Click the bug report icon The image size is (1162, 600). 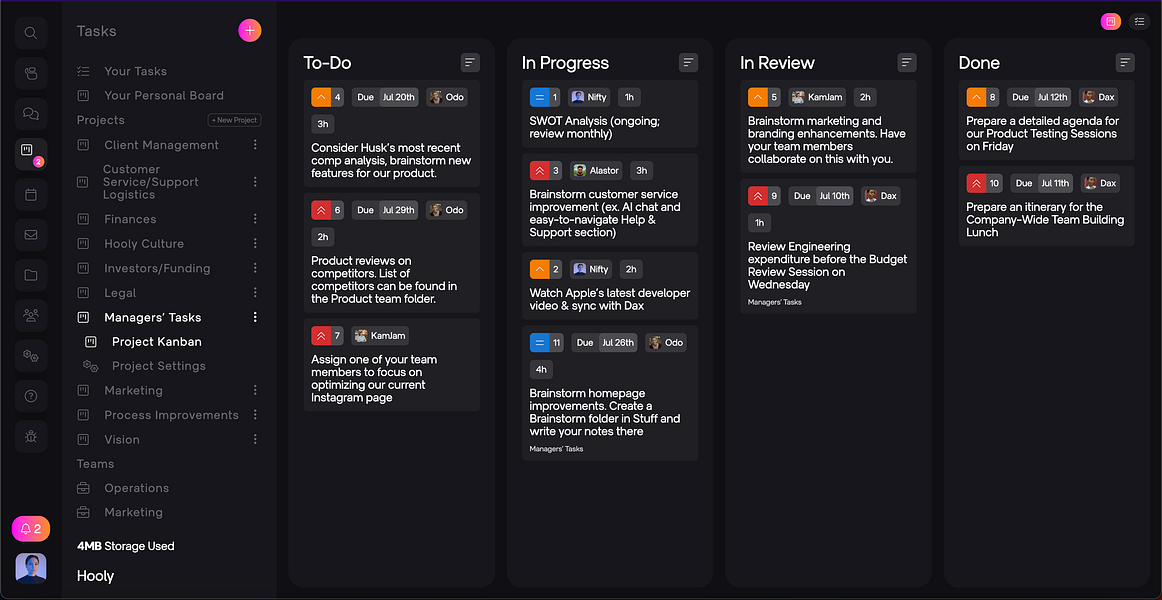pyautogui.click(x=31, y=436)
